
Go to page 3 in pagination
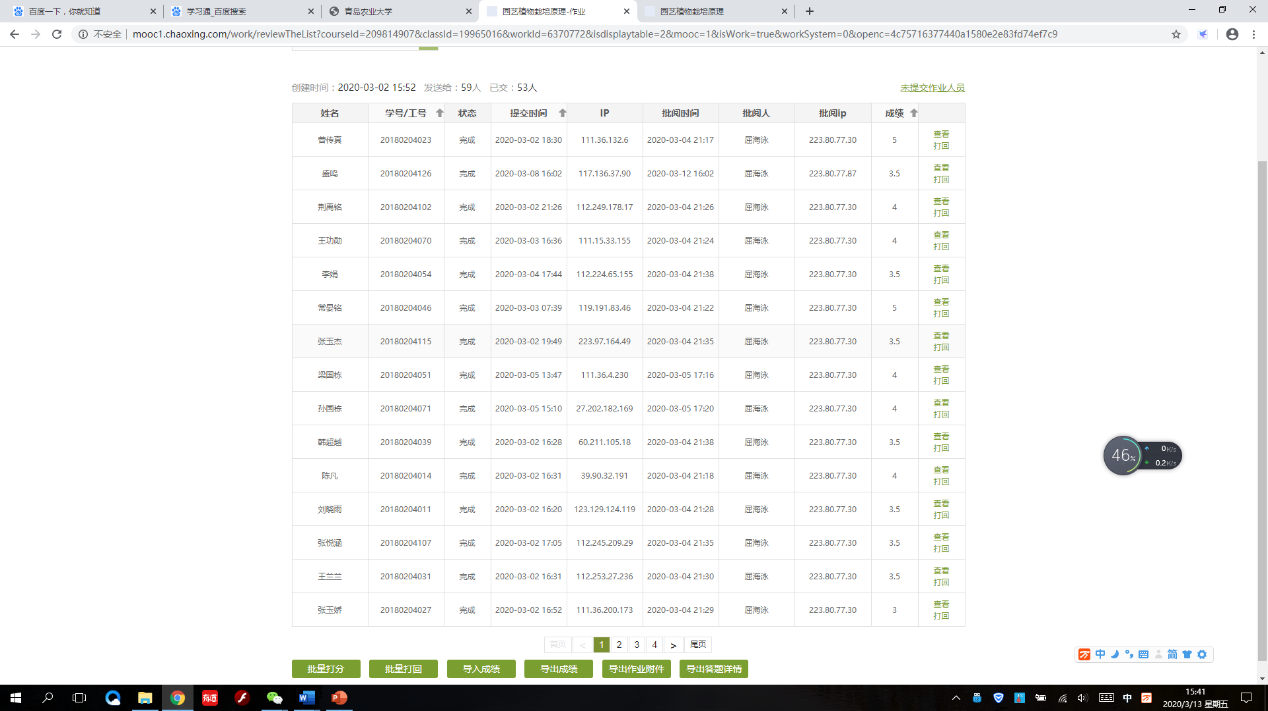(x=636, y=645)
